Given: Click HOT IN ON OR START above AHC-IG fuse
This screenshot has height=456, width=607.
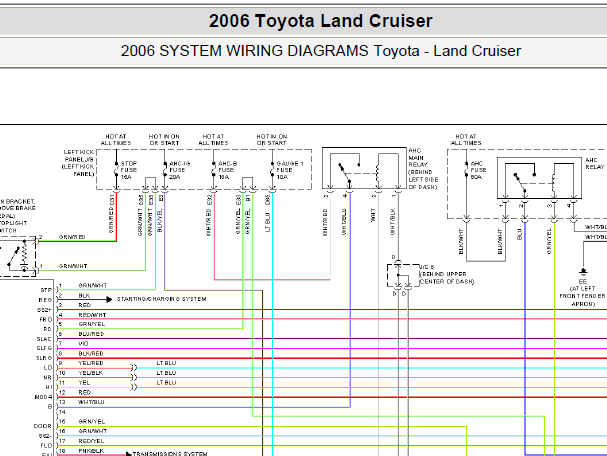Looking at the screenshot, I should [x=164, y=140].
